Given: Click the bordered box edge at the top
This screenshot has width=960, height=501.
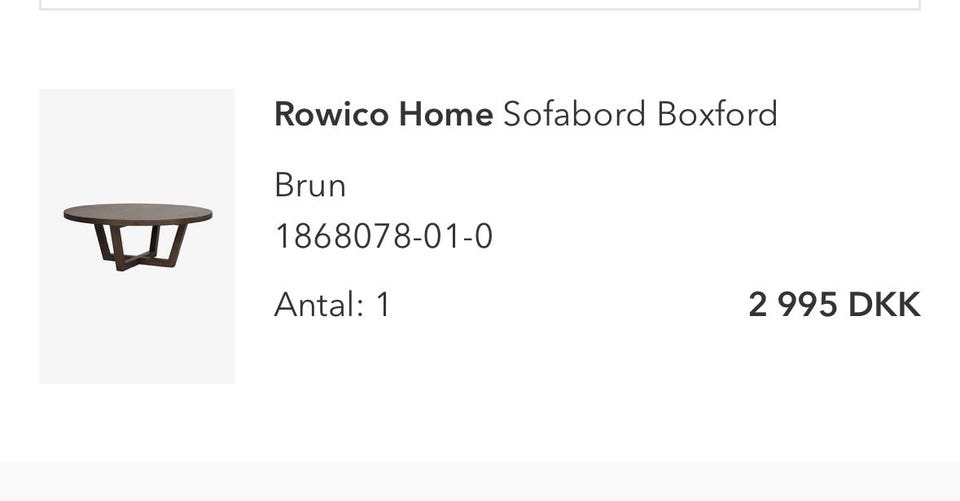Looking at the screenshot, I should [x=480, y=8].
